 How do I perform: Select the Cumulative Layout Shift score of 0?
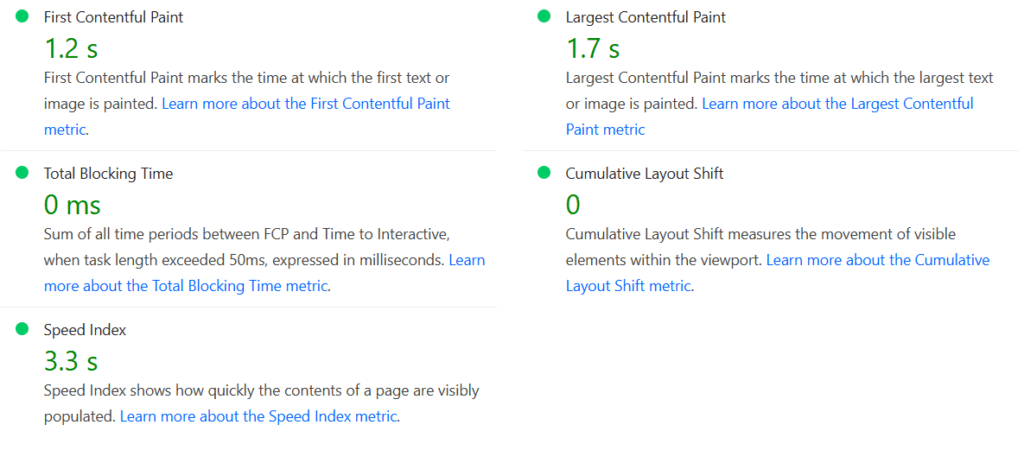pos(573,204)
